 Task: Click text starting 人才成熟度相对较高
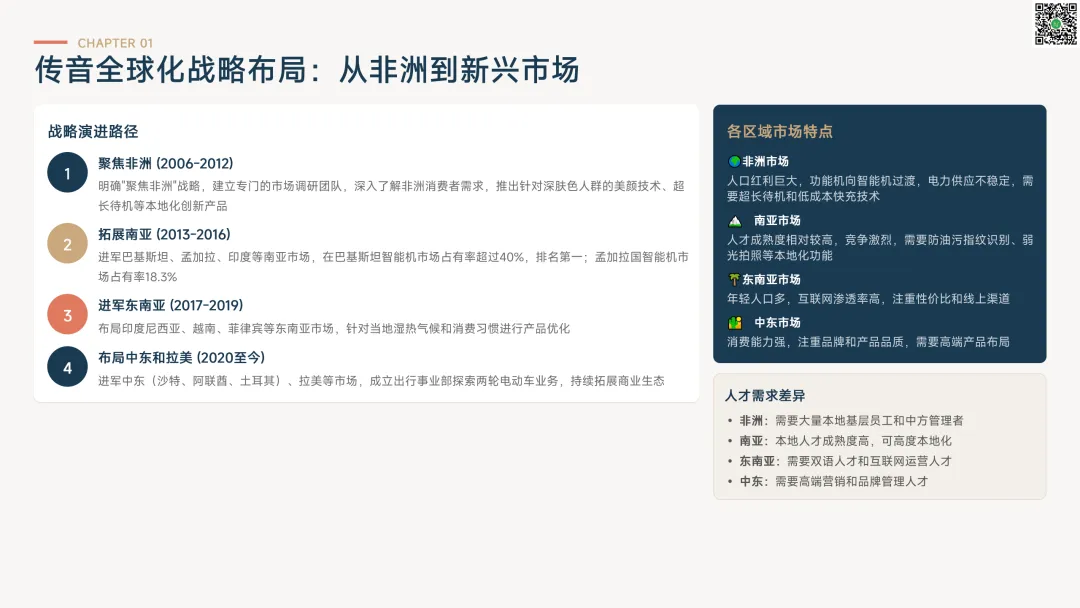pos(880,248)
